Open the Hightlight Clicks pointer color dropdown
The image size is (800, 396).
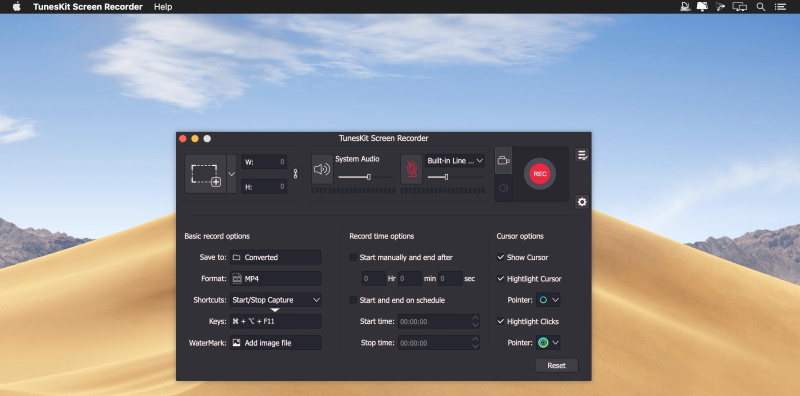pyautogui.click(x=548, y=343)
